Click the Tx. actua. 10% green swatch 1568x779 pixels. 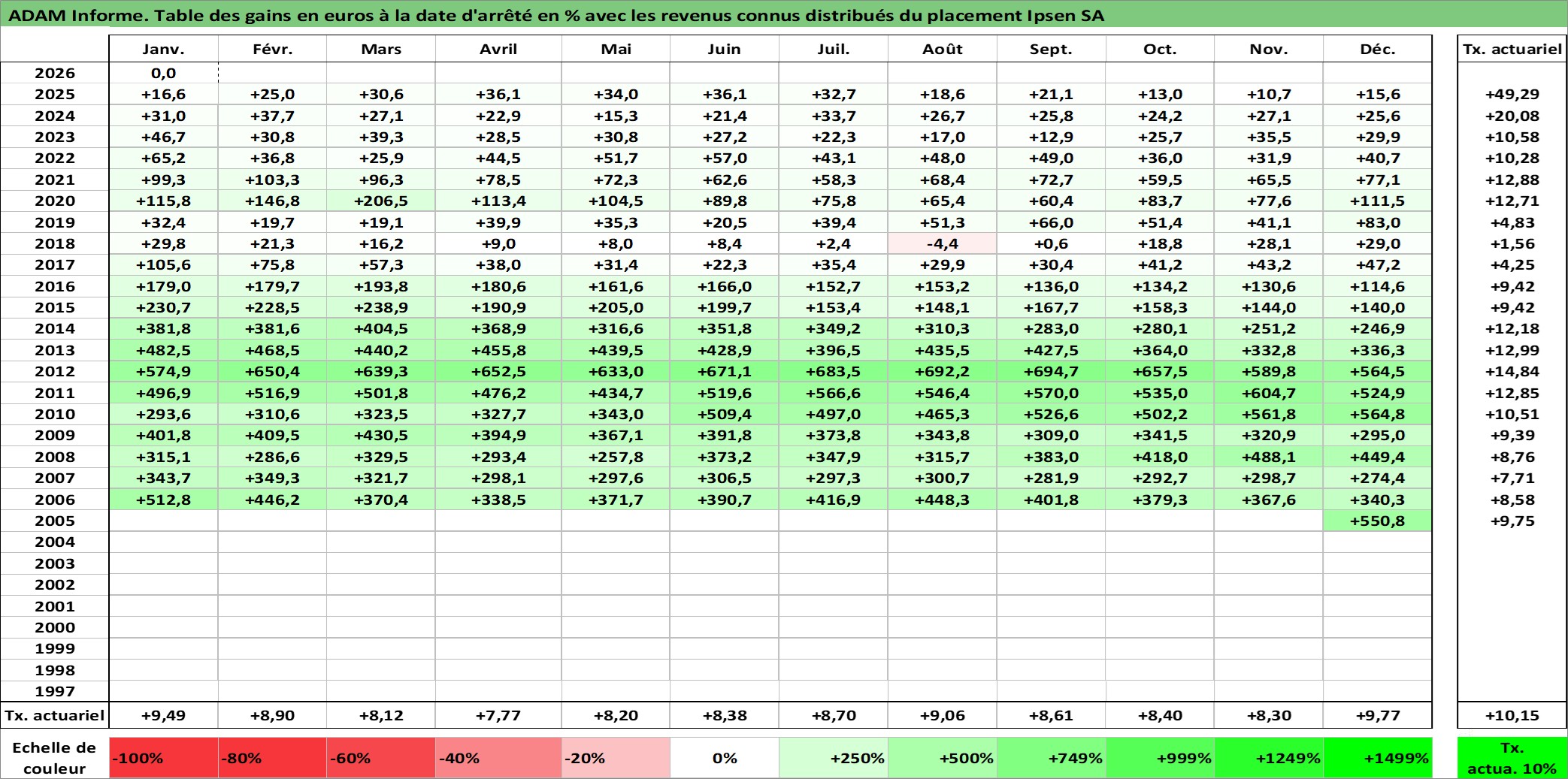click(x=1512, y=758)
